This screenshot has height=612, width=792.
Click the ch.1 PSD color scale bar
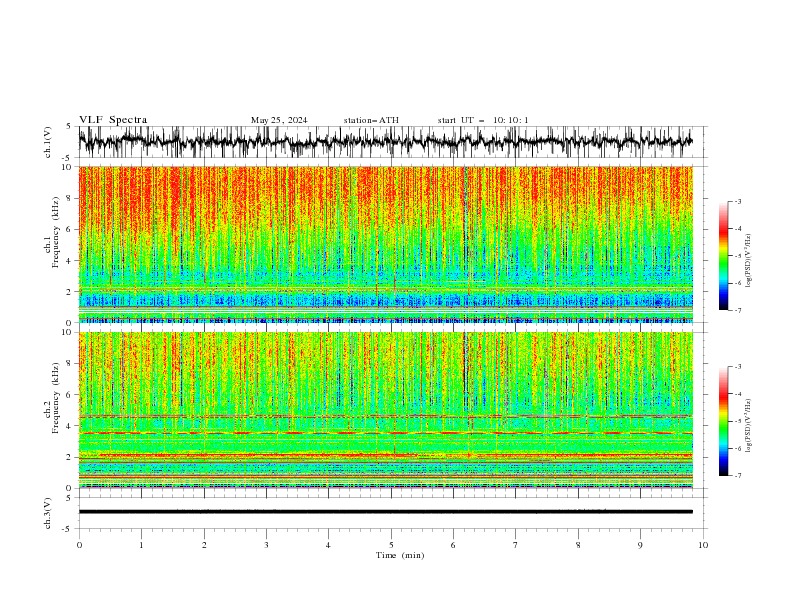tap(723, 256)
